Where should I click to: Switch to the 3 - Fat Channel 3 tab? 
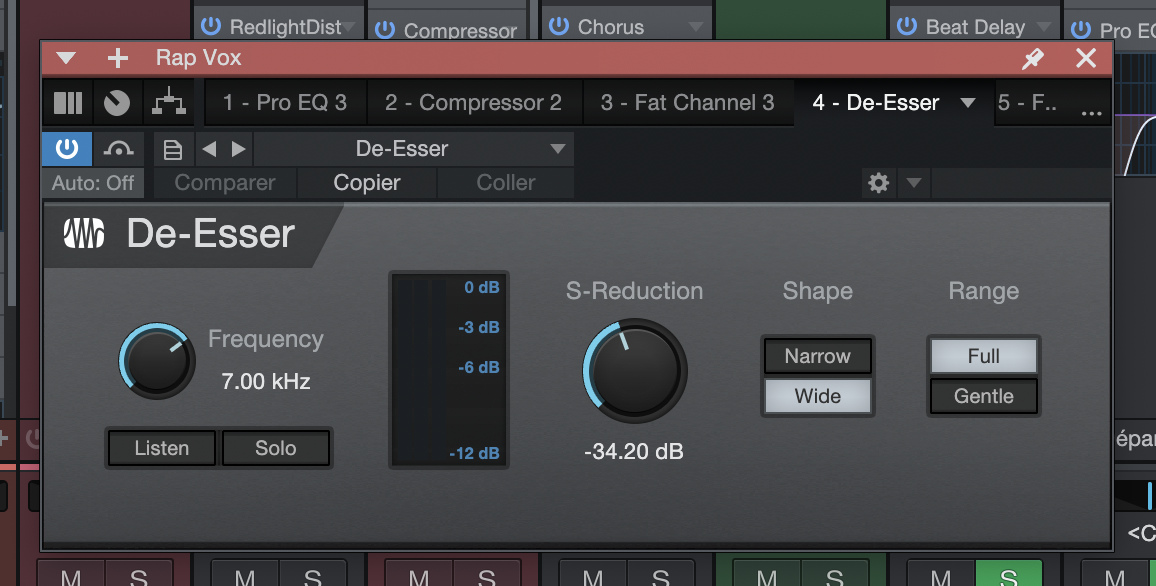click(x=687, y=102)
